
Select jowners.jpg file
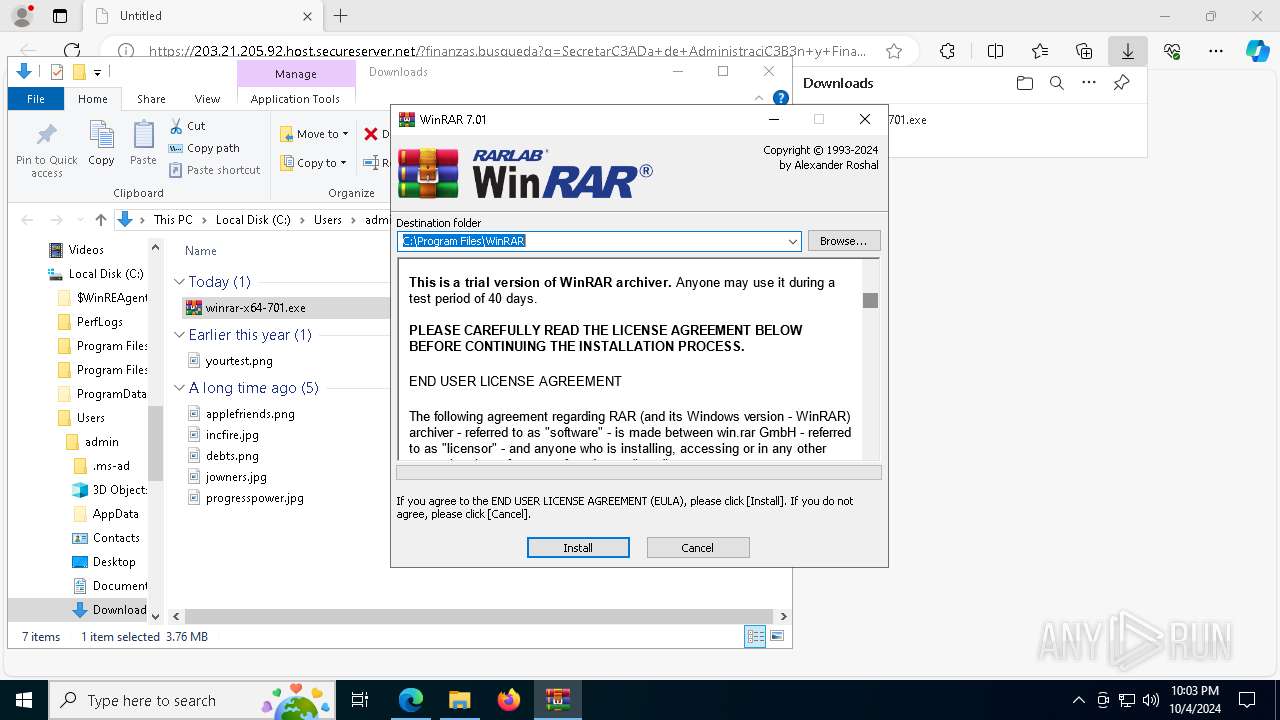tap(236, 477)
